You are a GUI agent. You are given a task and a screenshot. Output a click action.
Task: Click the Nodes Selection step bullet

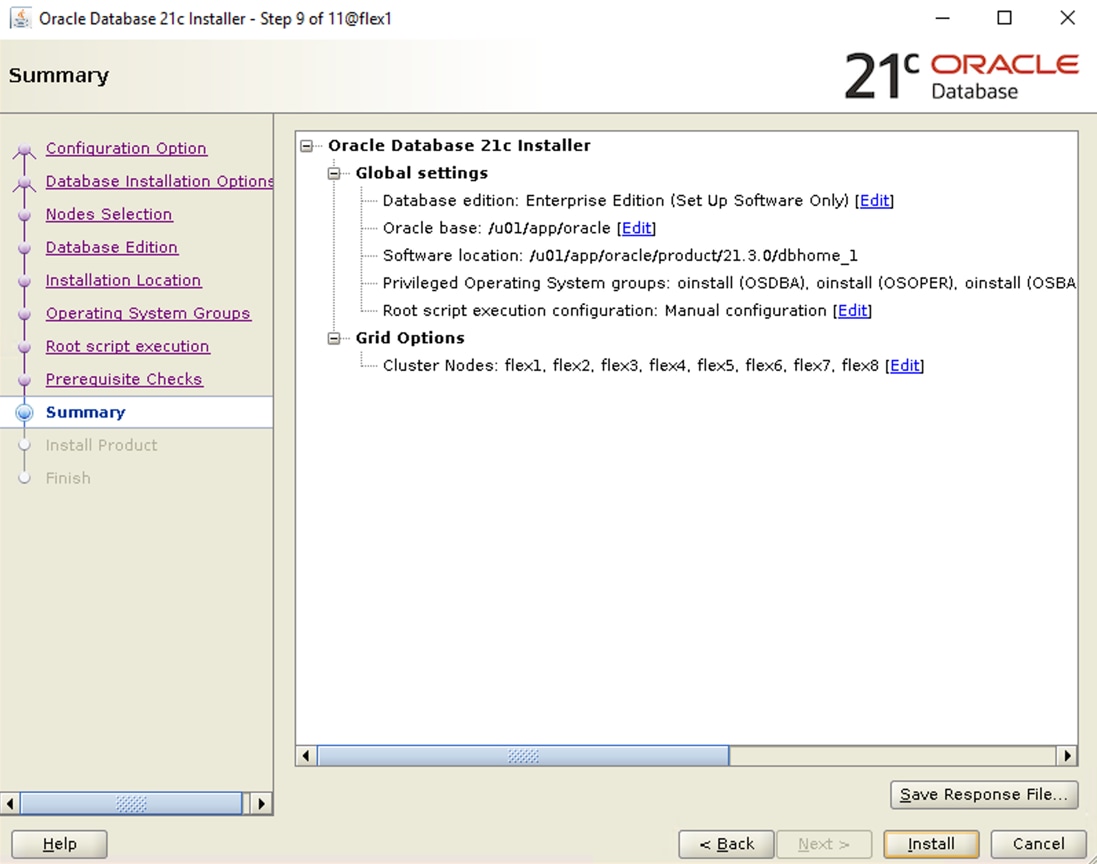point(24,215)
